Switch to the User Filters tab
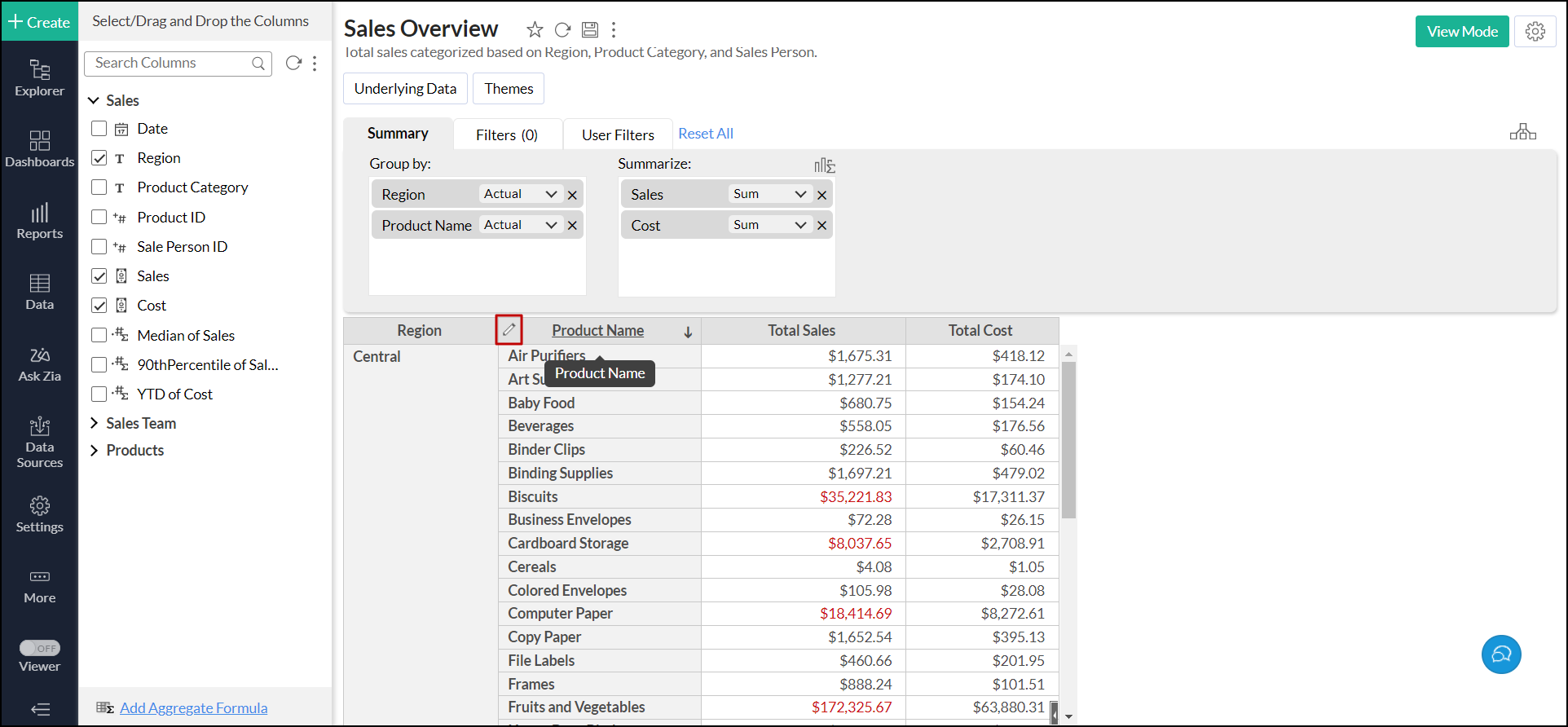 pyautogui.click(x=618, y=134)
